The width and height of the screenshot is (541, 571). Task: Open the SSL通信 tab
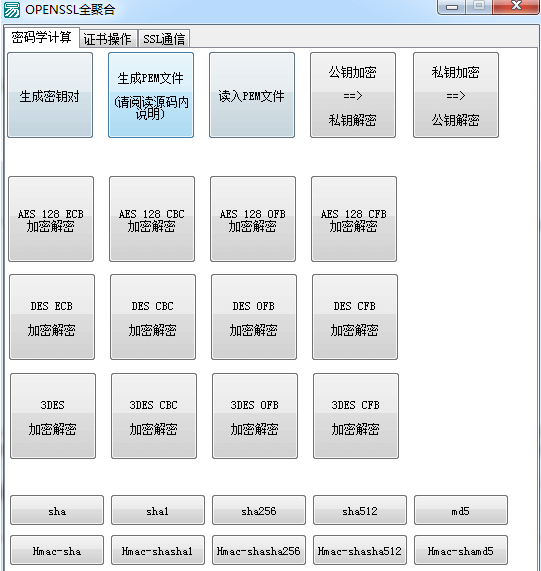[164, 39]
